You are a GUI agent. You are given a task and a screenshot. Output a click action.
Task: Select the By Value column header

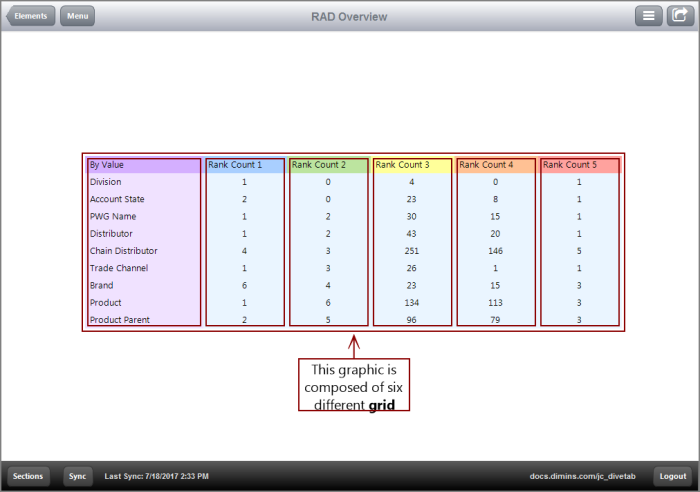click(107, 165)
